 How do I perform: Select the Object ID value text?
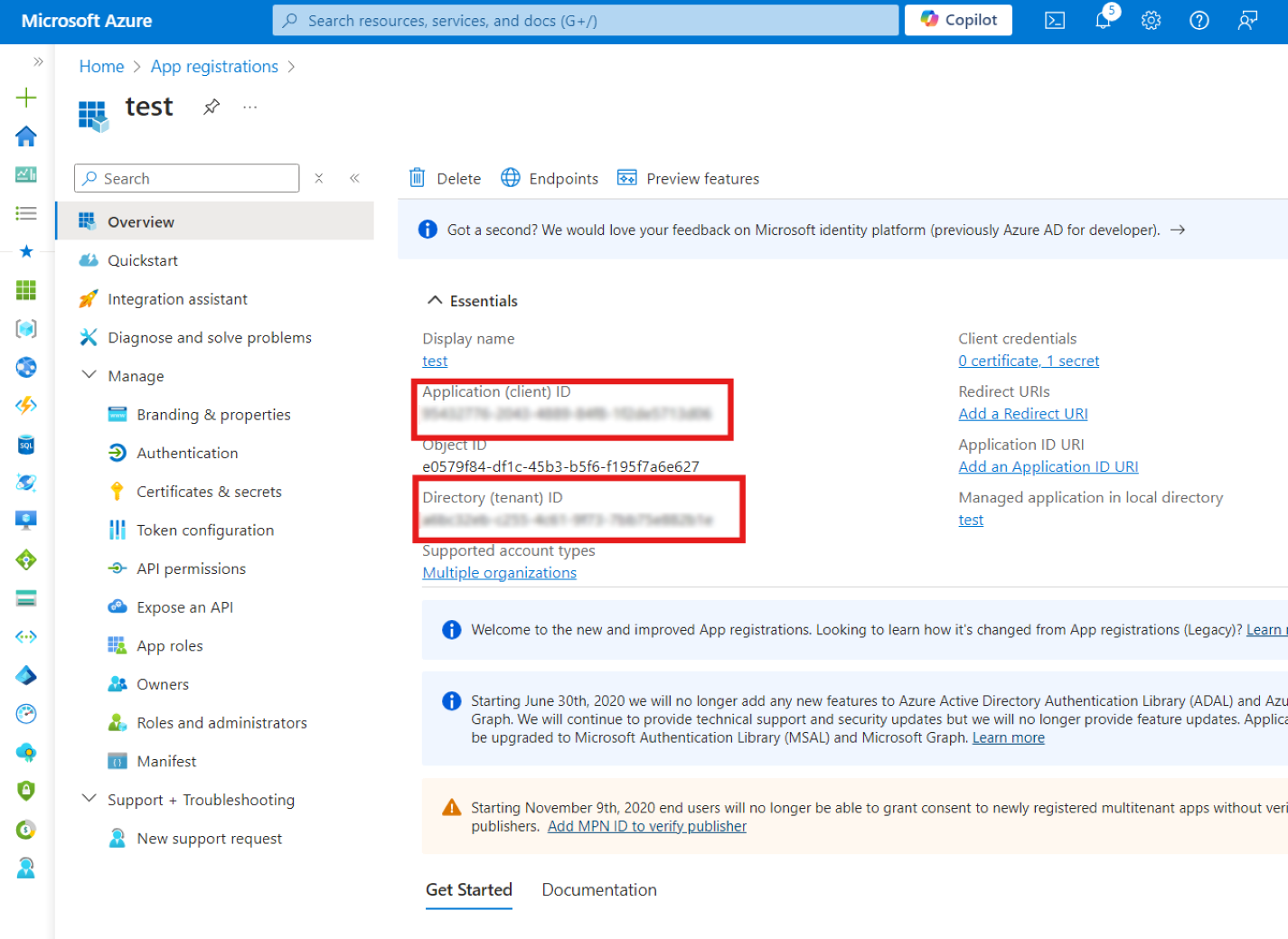560,466
